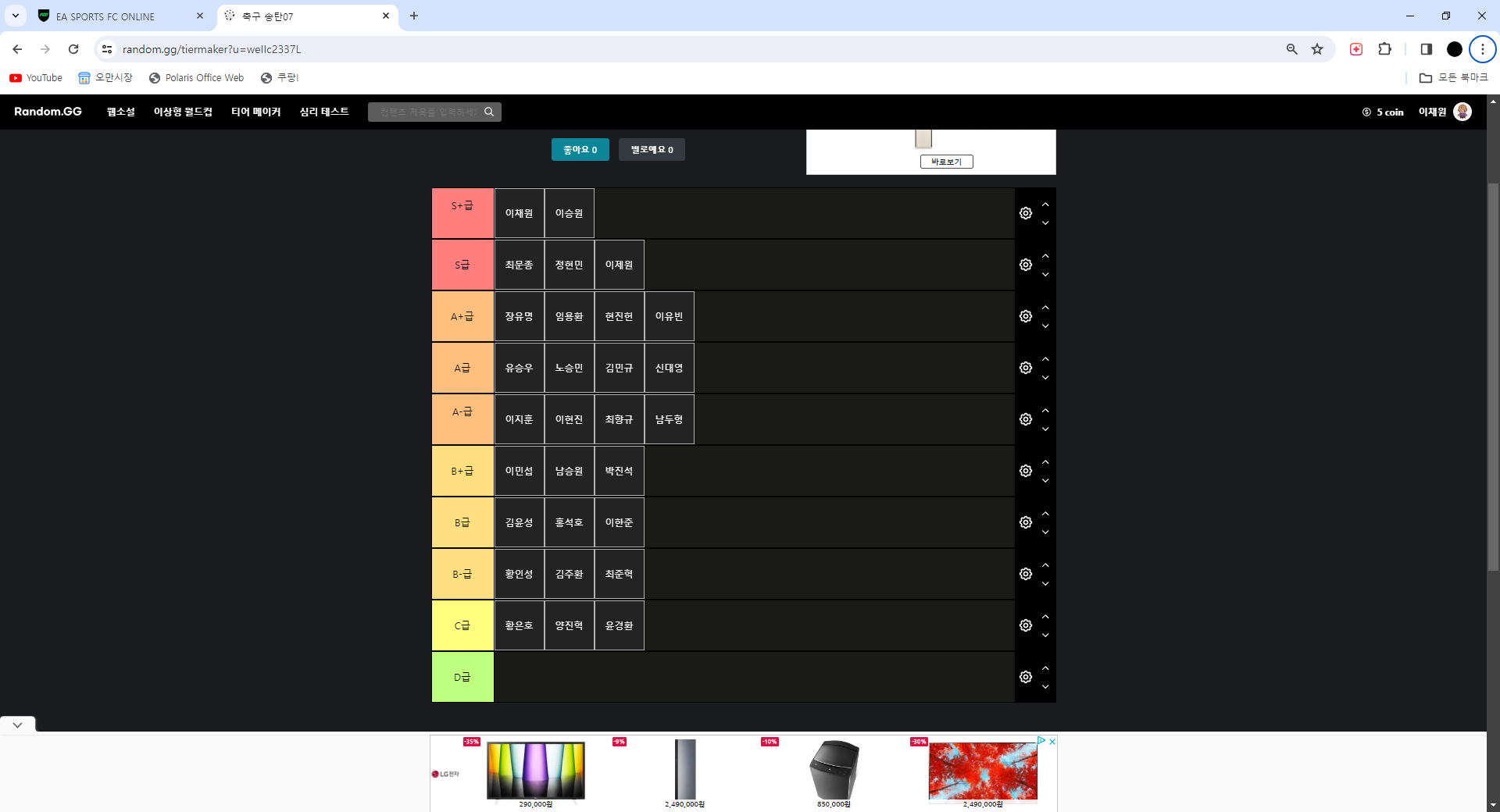Move A급 row down with arrow
The image size is (1500, 812).
click(x=1045, y=378)
